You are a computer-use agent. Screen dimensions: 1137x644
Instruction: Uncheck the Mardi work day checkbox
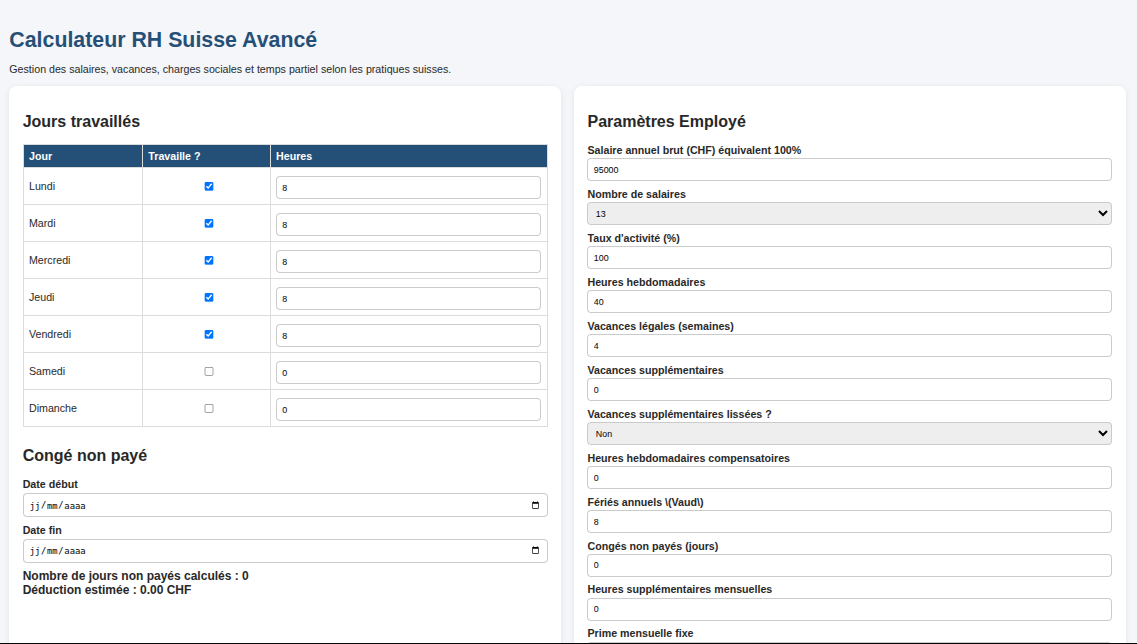pyautogui.click(x=209, y=223)
